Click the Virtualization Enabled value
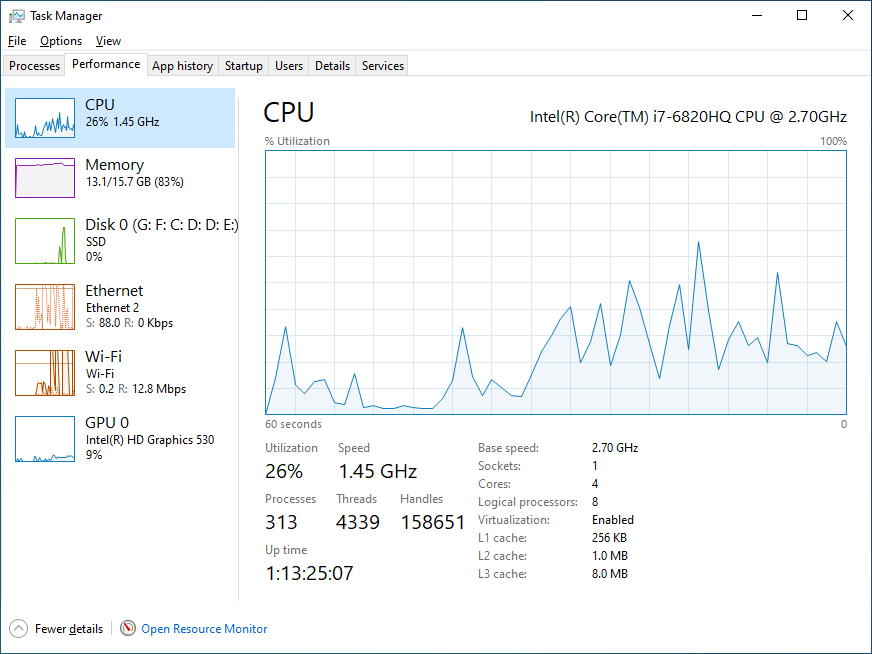The height and width of the screenshot is (654, 872). click(613, 520)
